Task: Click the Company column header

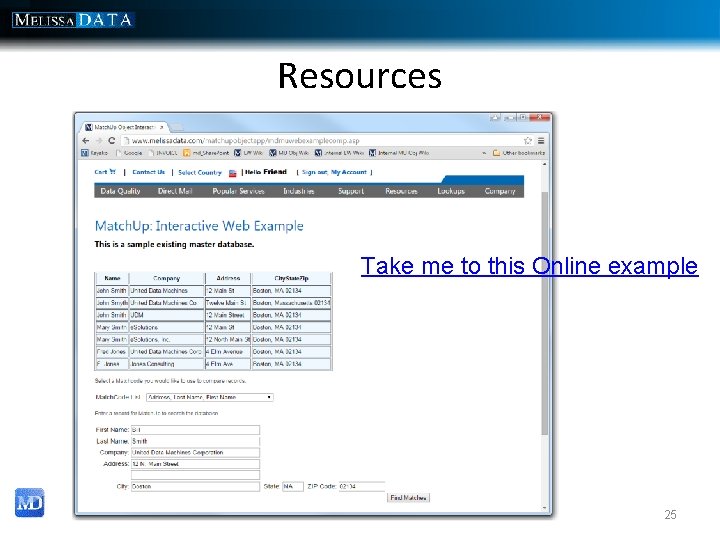Action: pyautogui.click(x=167, y=278)
